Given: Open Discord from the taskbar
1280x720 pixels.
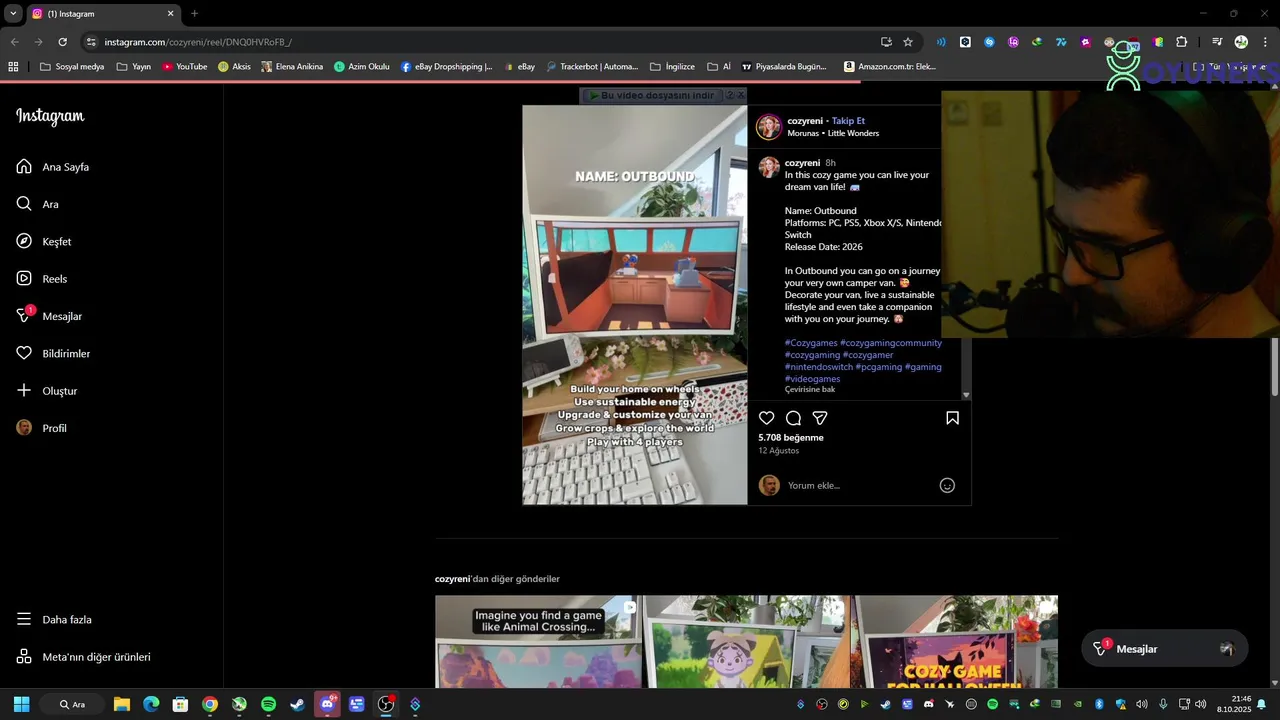Looking at the screenshot, I should point(327,704).
